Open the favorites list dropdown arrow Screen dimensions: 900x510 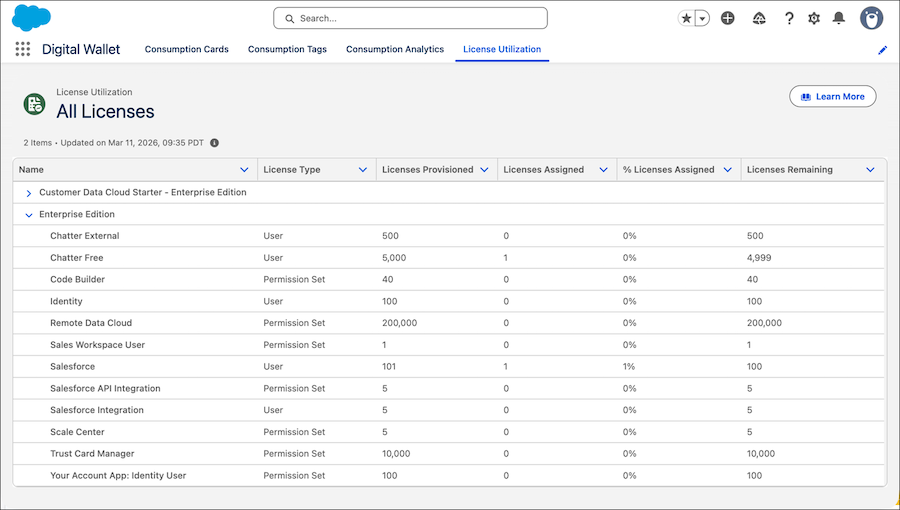(x=703, y=18)
